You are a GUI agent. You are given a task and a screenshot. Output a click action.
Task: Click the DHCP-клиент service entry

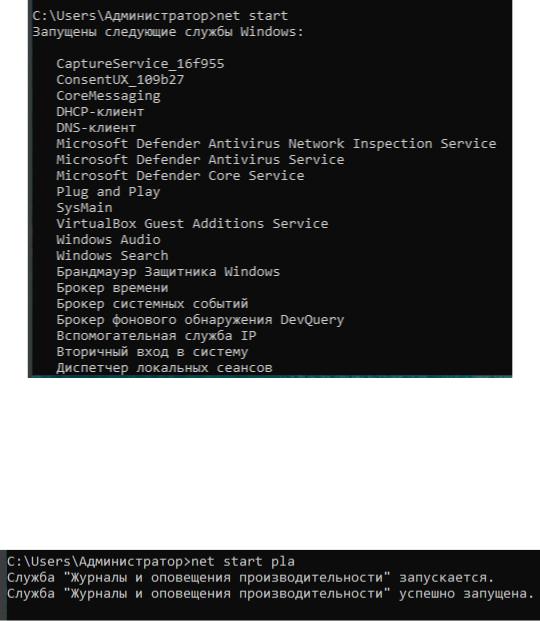click(100, 112)
